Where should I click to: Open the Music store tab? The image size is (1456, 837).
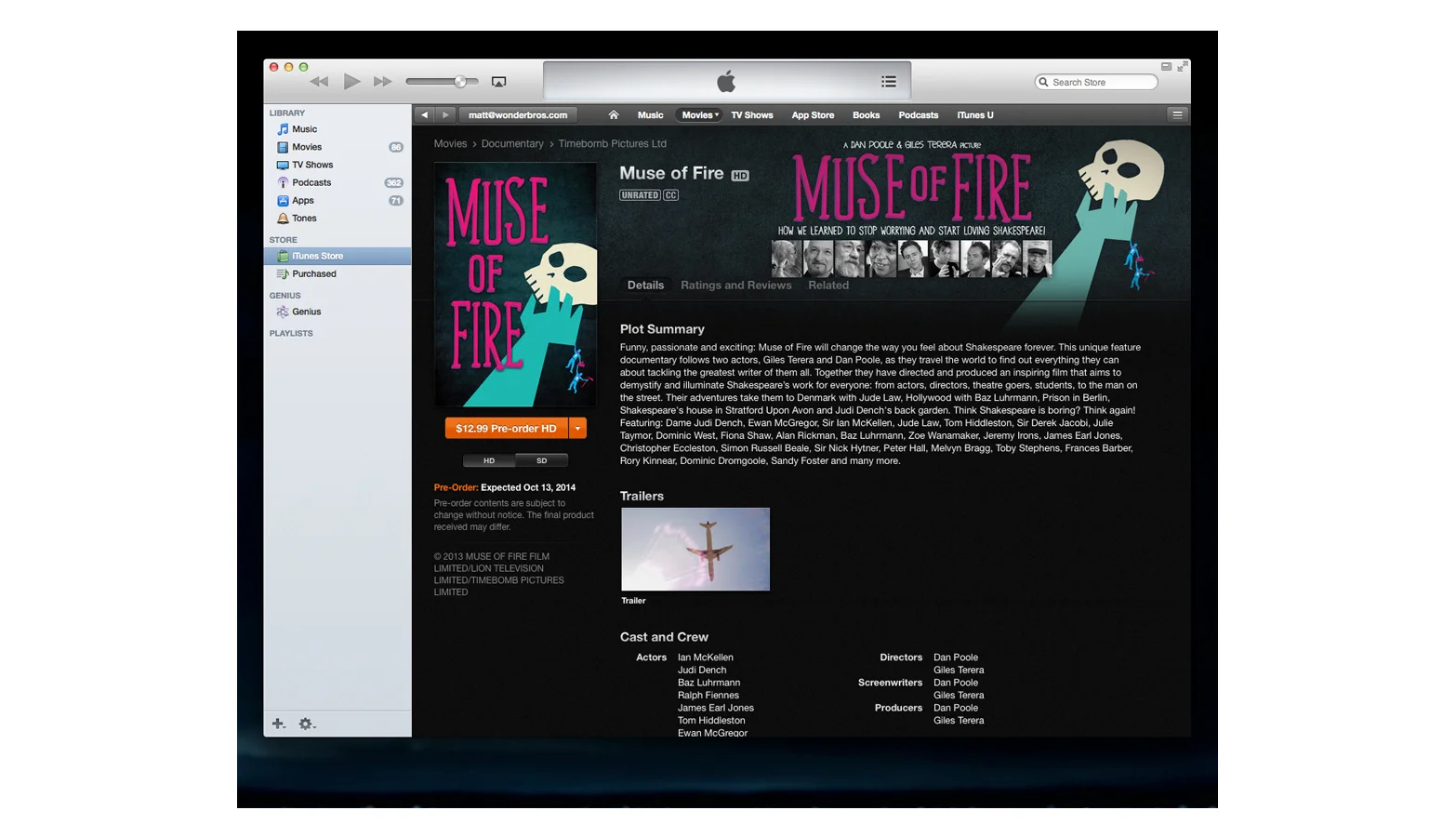[x=650, y=115]
